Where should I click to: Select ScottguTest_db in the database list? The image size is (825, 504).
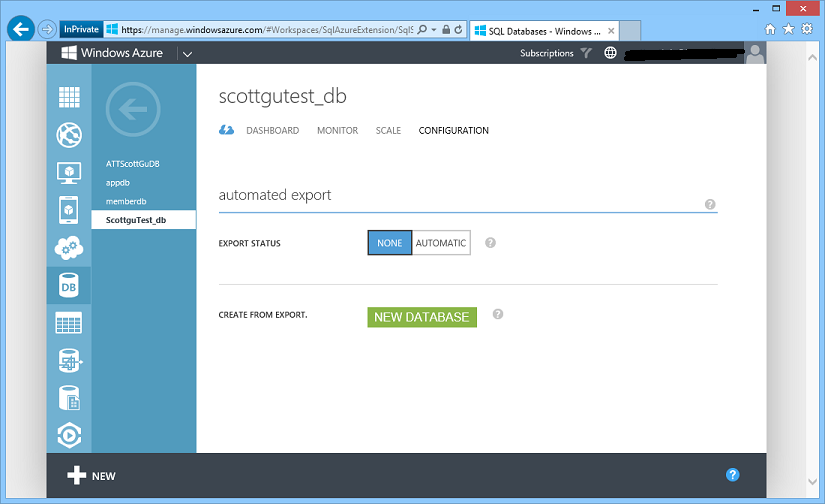144,220
